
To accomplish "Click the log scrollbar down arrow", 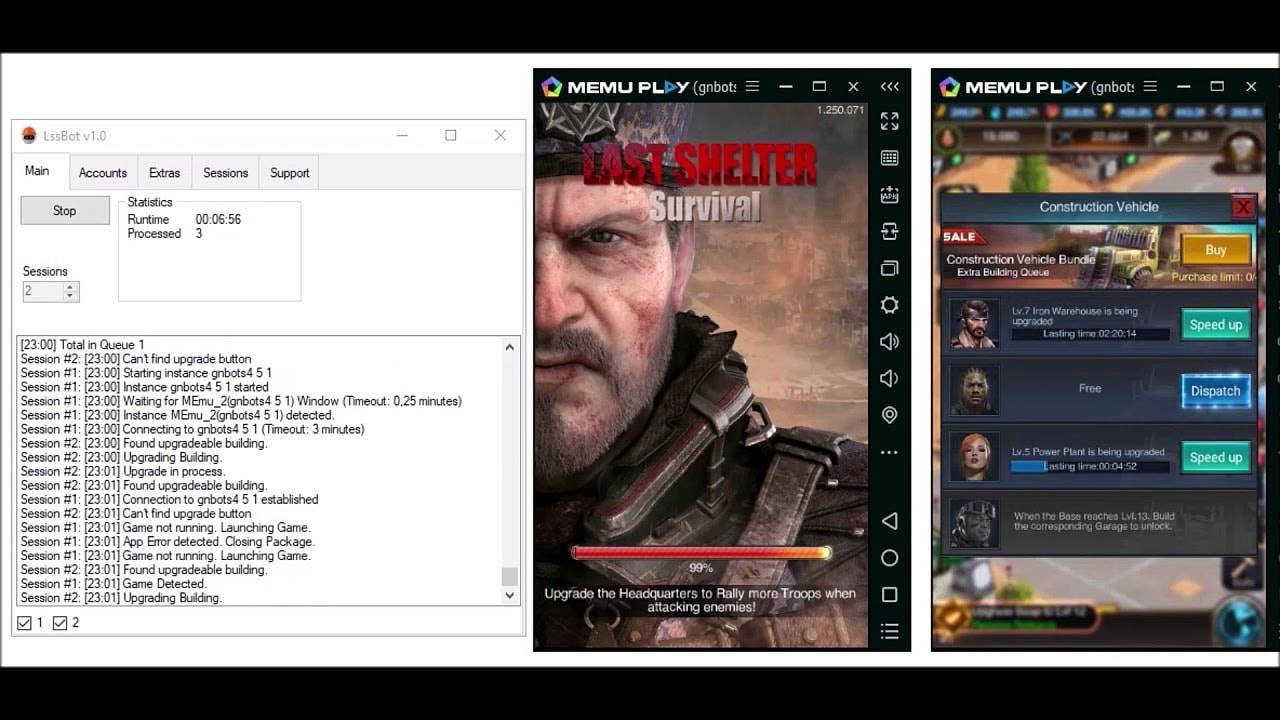I will pos(509,595).
